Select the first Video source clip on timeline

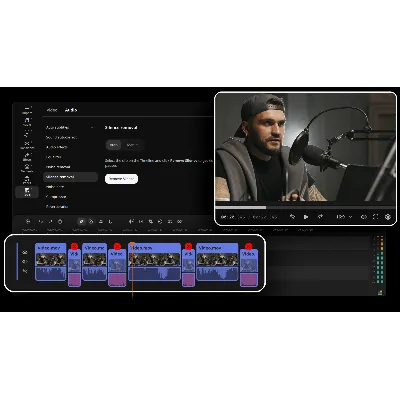51,262
